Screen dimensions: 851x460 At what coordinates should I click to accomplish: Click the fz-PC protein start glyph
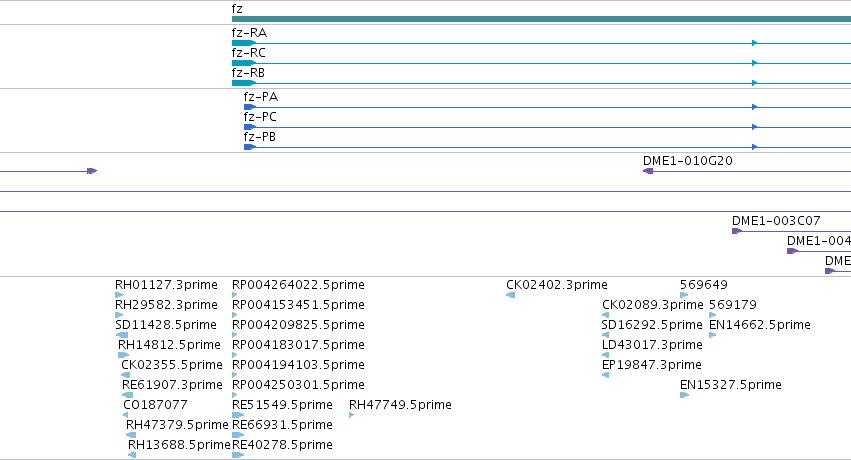pyautogui.click(x=250, y=127)
